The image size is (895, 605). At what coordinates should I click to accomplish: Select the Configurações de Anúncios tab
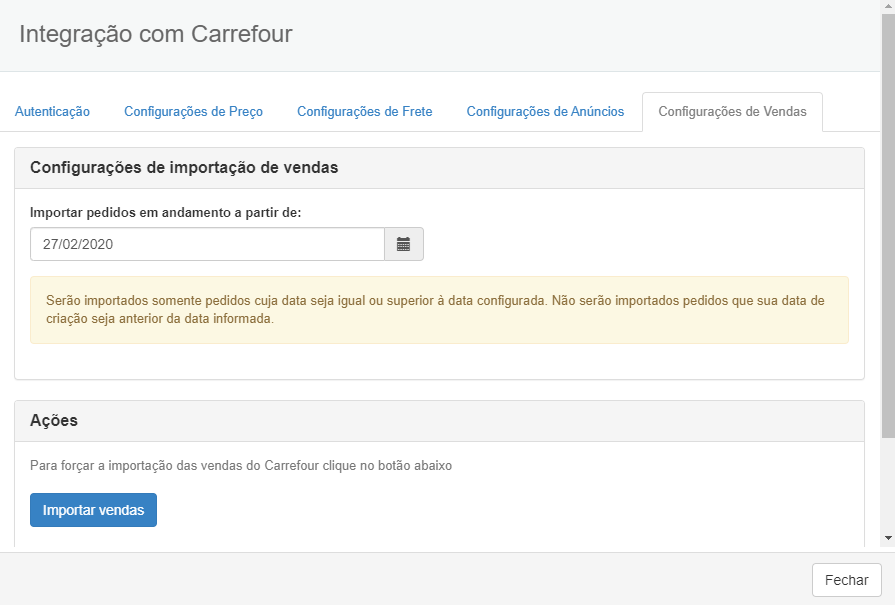[x=545, y=112]
